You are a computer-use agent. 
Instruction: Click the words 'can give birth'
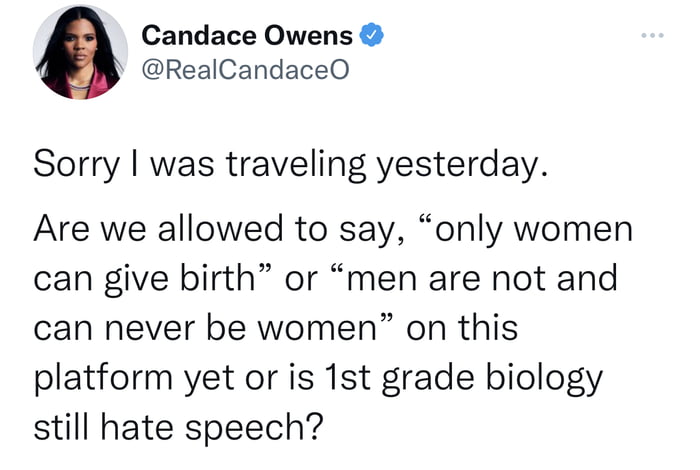(144, 279)
